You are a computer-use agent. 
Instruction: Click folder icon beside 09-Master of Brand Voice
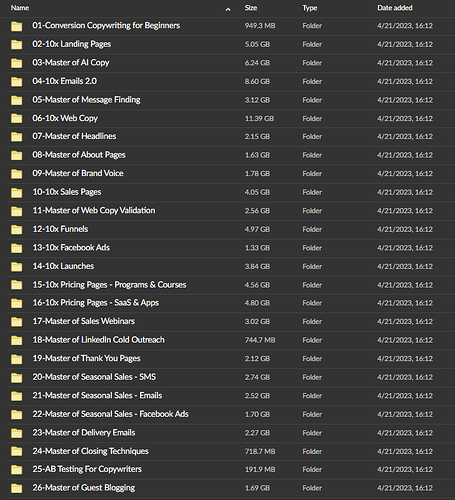17,174
